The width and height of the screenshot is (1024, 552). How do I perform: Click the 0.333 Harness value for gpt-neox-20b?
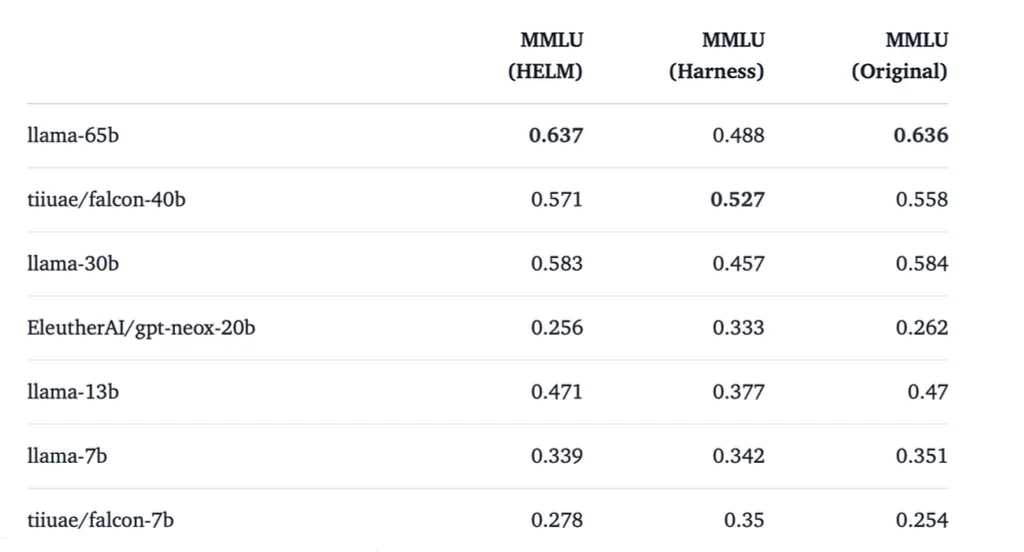(x=738, y=327)
